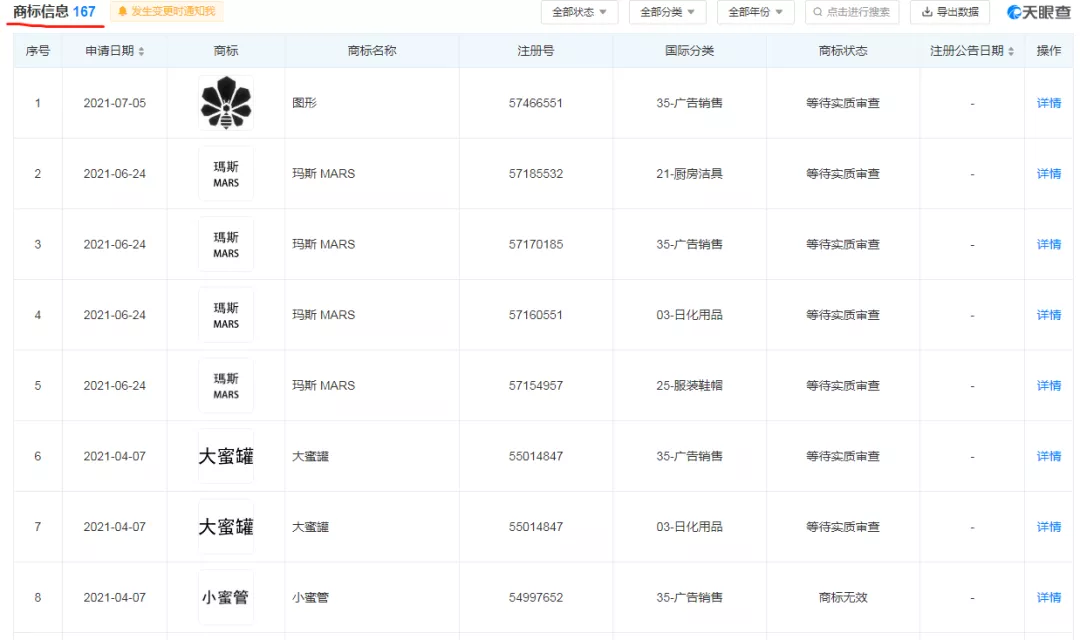
Task: Click the 2021-07-05 application date
Action: coord(114,103)
